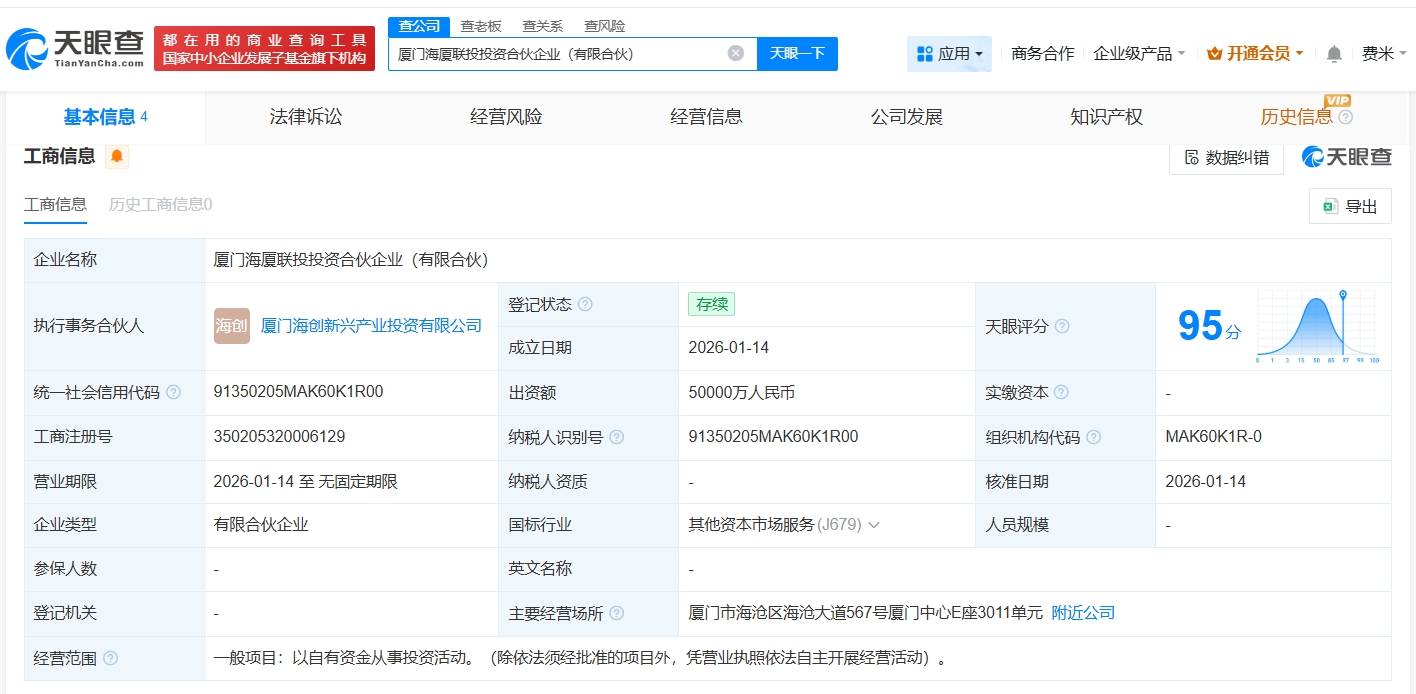Select the 查老板 search tab
The image size is (1416, 694).
[480, 26]
